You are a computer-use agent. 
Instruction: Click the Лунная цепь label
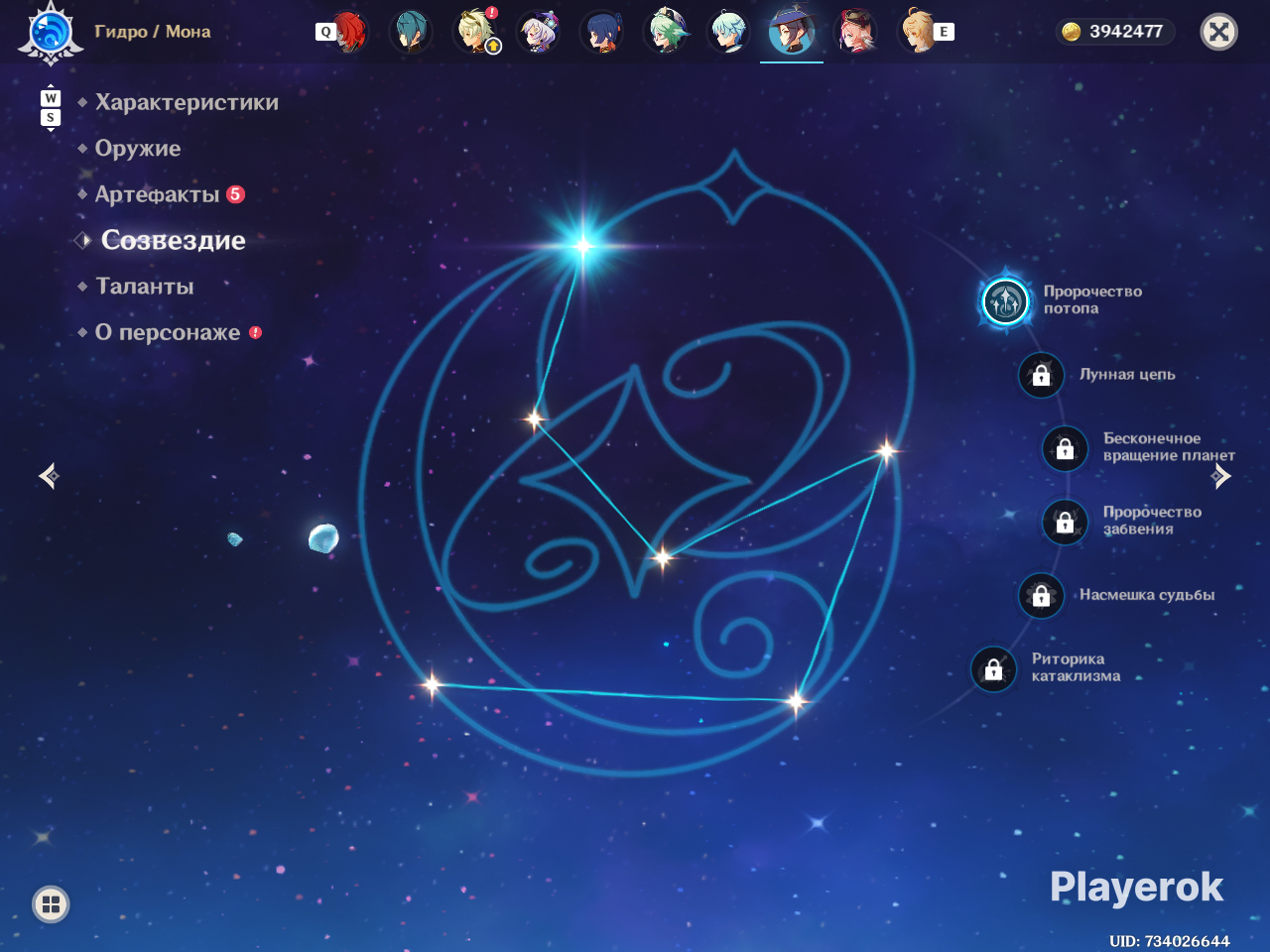(1127, 375)
